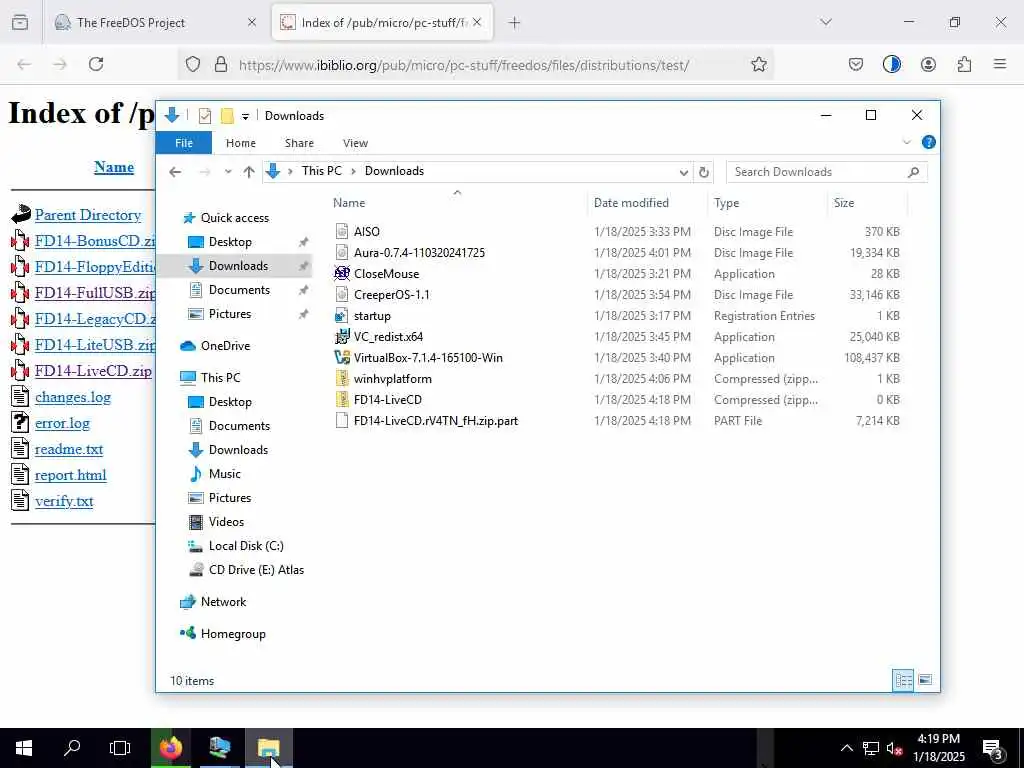This screenshot has width=1024, height=768.
Task: Select Quick access in navigation pane
Action: point(234,218)
